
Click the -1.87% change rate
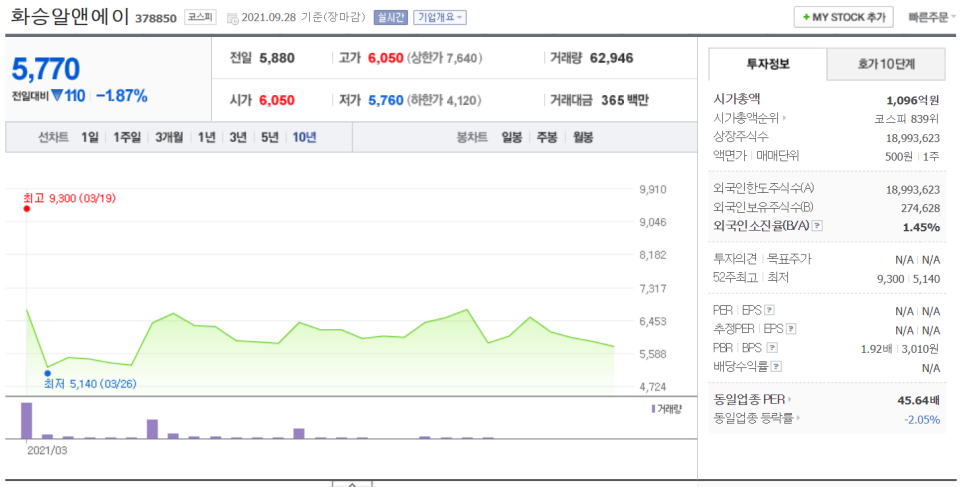[121, 96]
